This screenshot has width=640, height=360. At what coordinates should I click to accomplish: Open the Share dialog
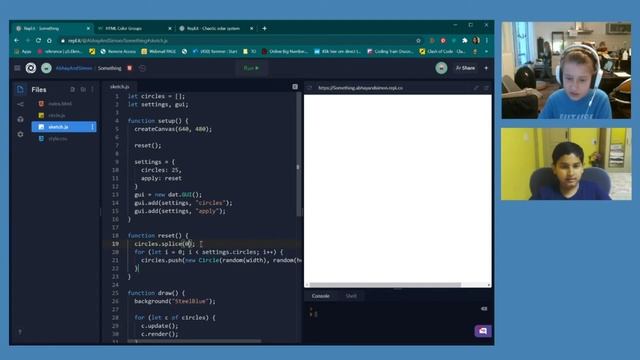[x=465, y=68]
